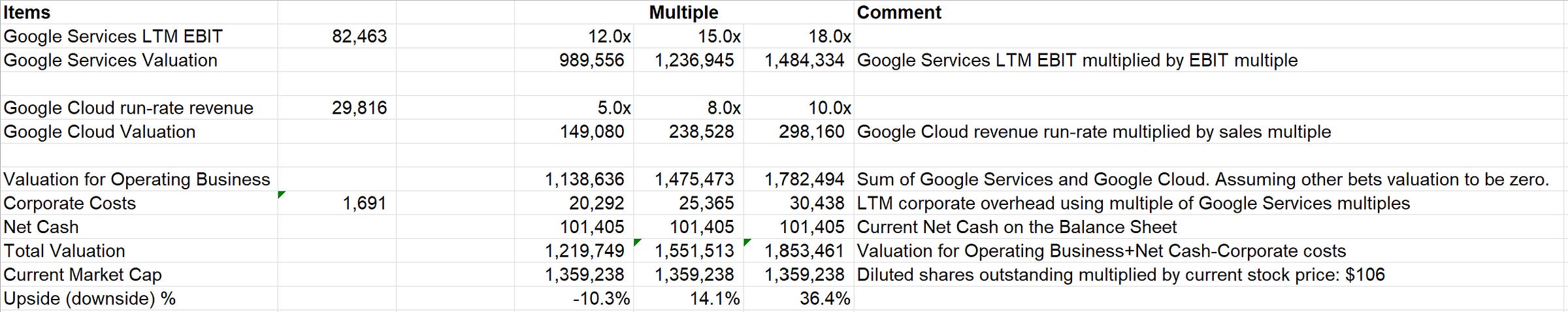Select the 1,236,945 valuation cell

point(689,60)
